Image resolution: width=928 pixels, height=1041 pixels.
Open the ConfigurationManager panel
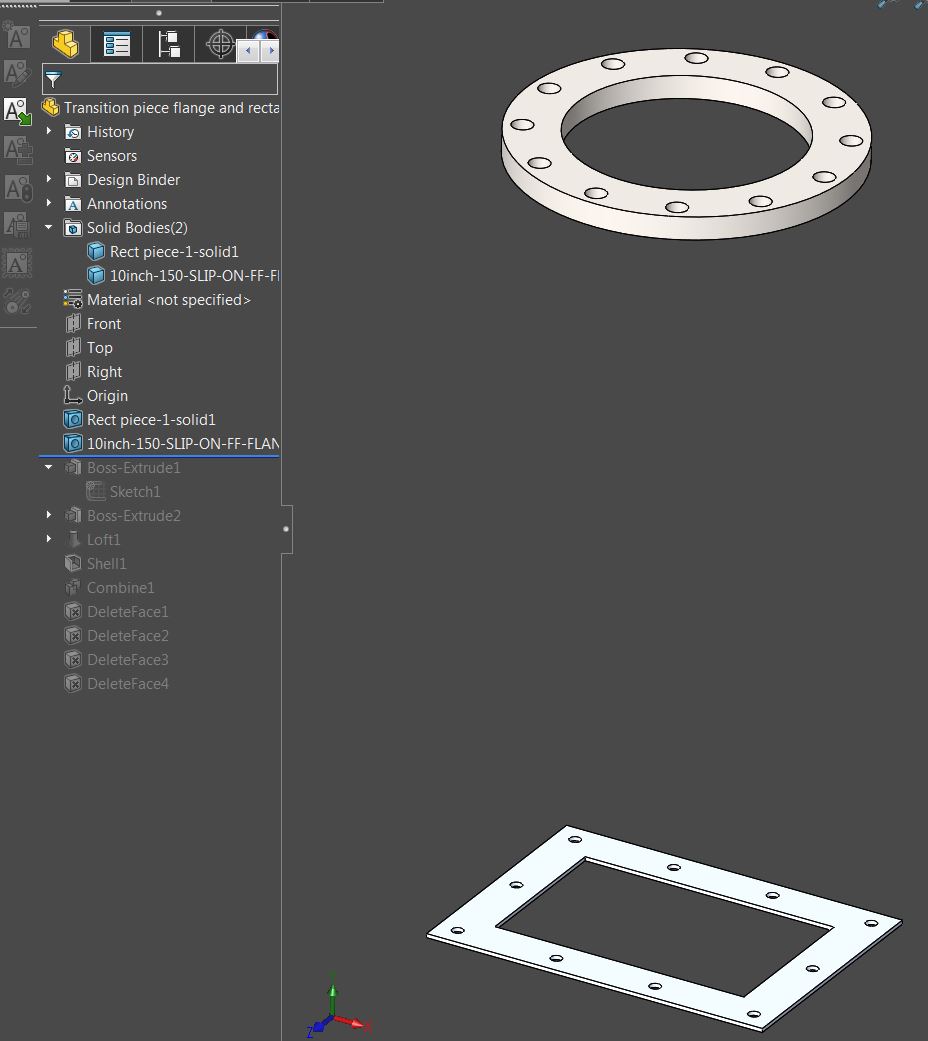[168, 44]
